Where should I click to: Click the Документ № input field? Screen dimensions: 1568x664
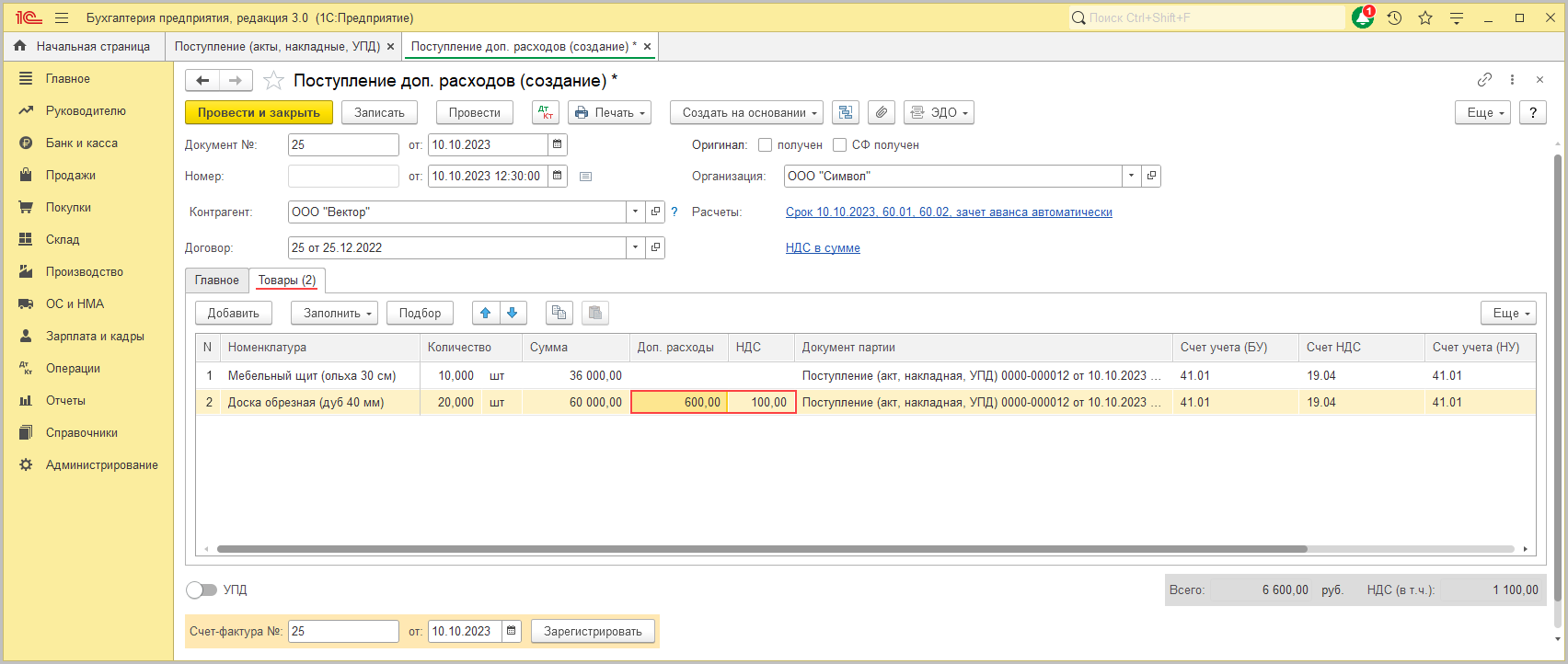343,144
